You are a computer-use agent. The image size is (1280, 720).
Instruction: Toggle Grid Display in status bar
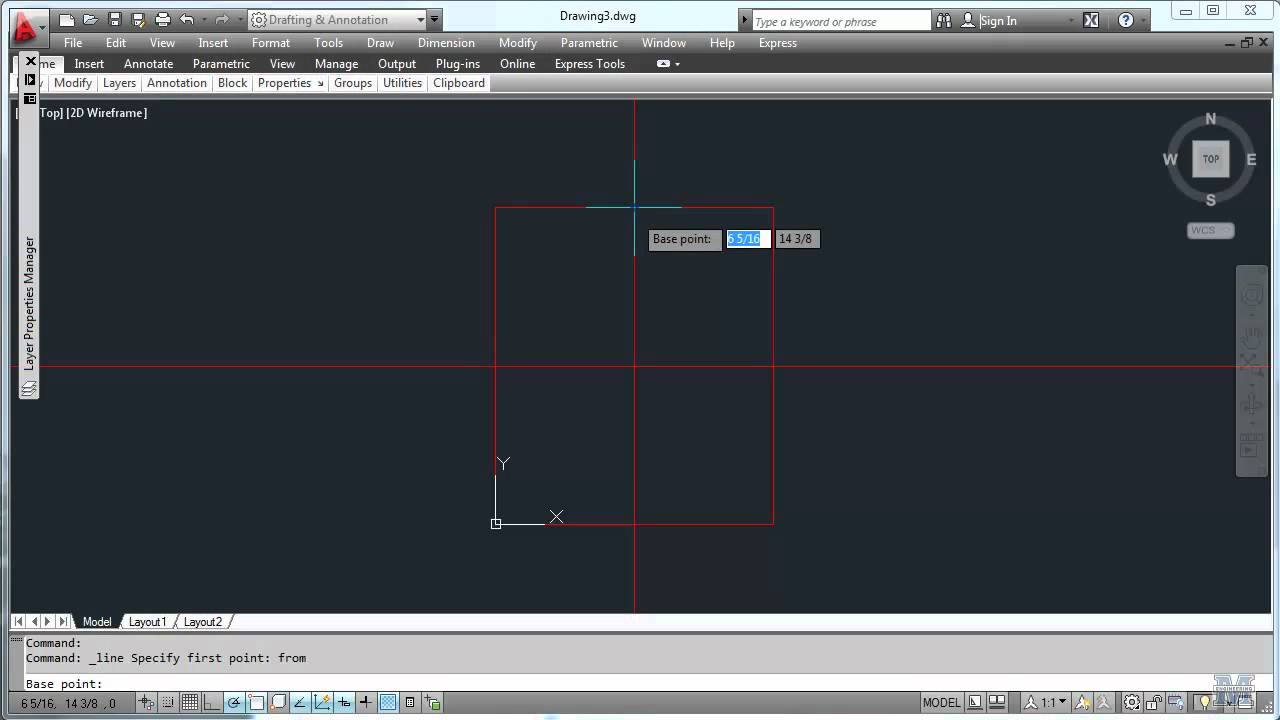click(190, 702)
